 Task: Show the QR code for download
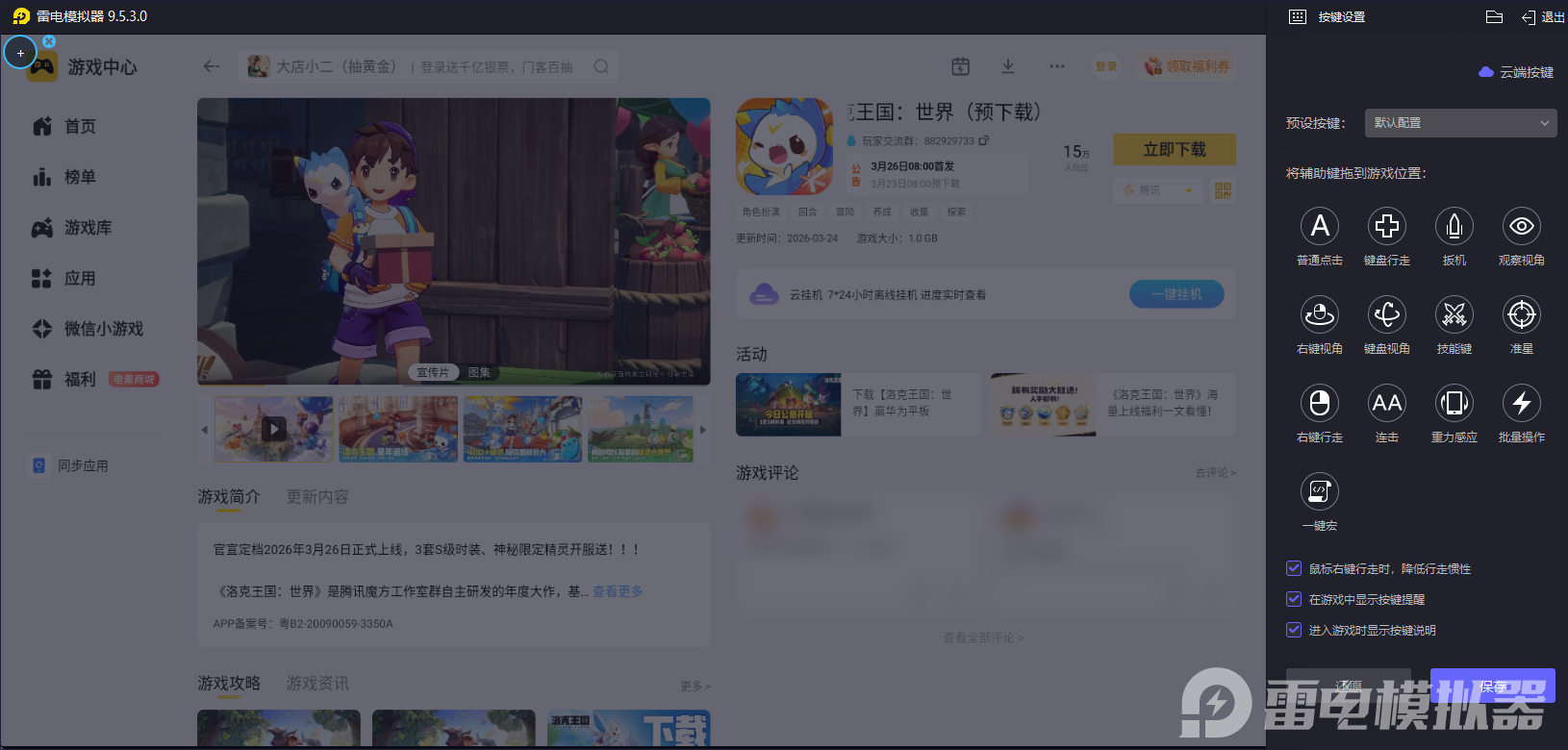click(x=1223, y=190)
